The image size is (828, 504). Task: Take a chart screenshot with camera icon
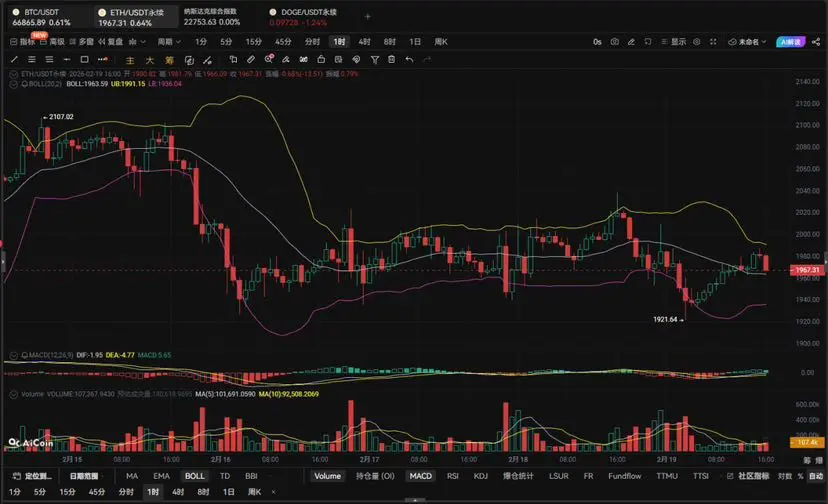click(615, 42)
